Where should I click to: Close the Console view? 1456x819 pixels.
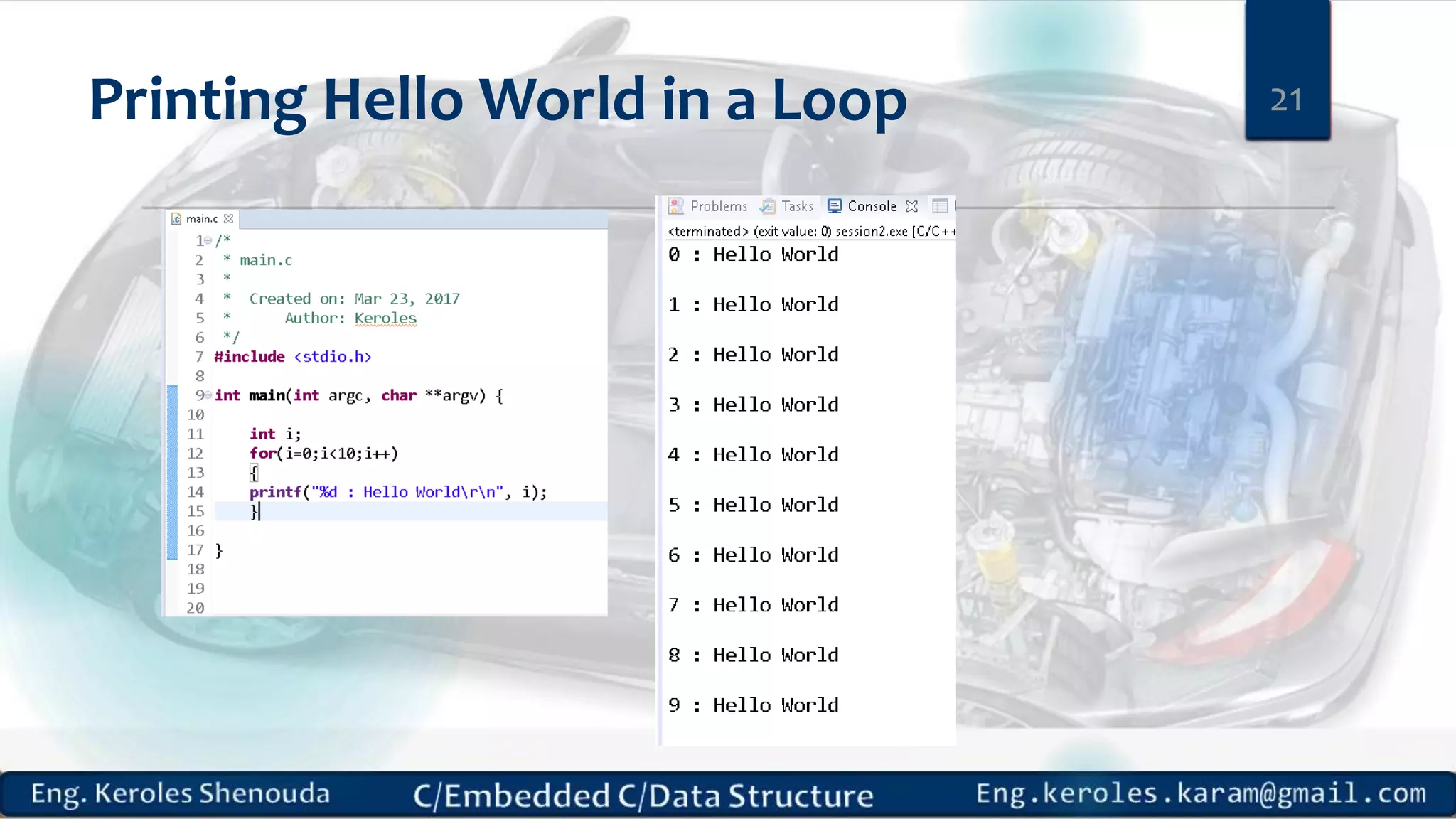(x=912, y=206)
